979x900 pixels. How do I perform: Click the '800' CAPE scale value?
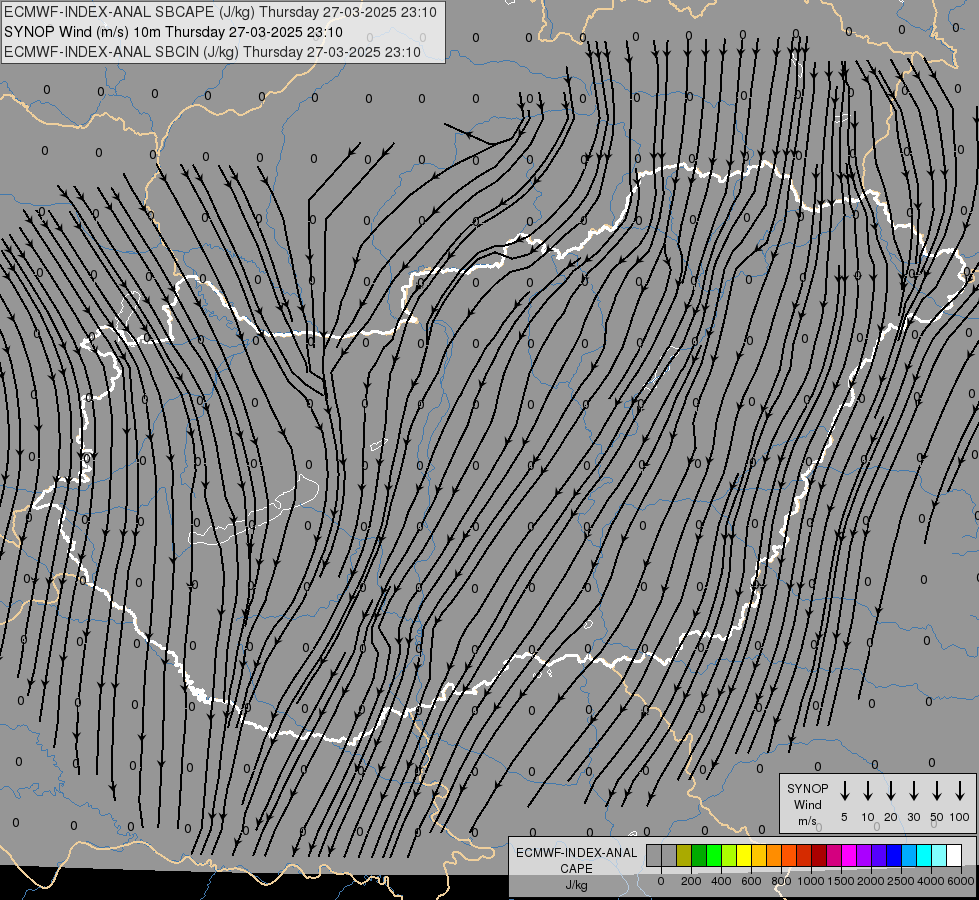[781, 881]
